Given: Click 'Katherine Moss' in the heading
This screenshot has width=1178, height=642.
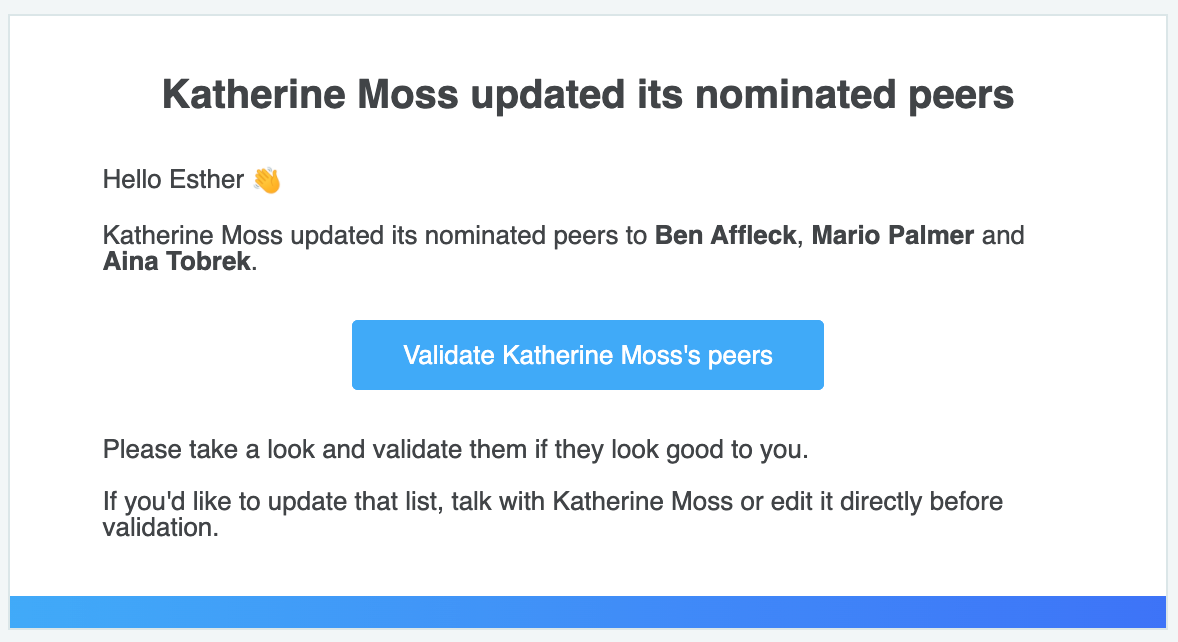Looking at the screenshot, I should [310, 95].
